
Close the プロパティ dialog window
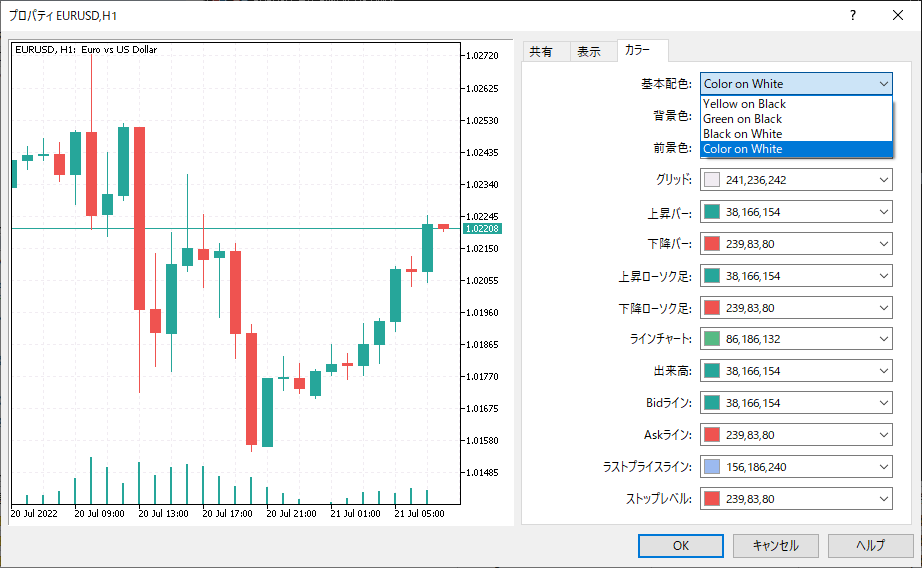tap(897, 16)
